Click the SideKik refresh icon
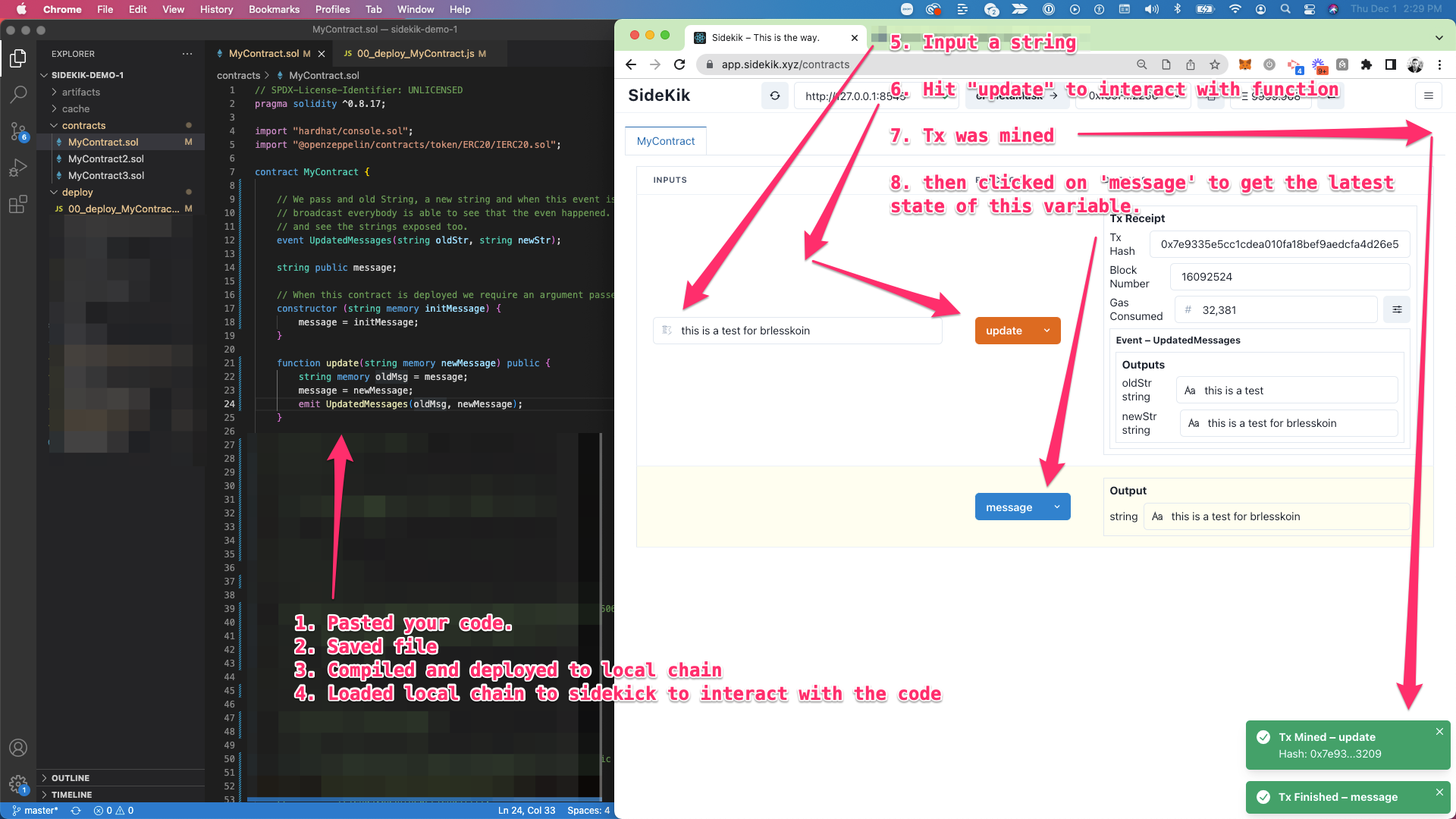 click(x=774, y=96)
